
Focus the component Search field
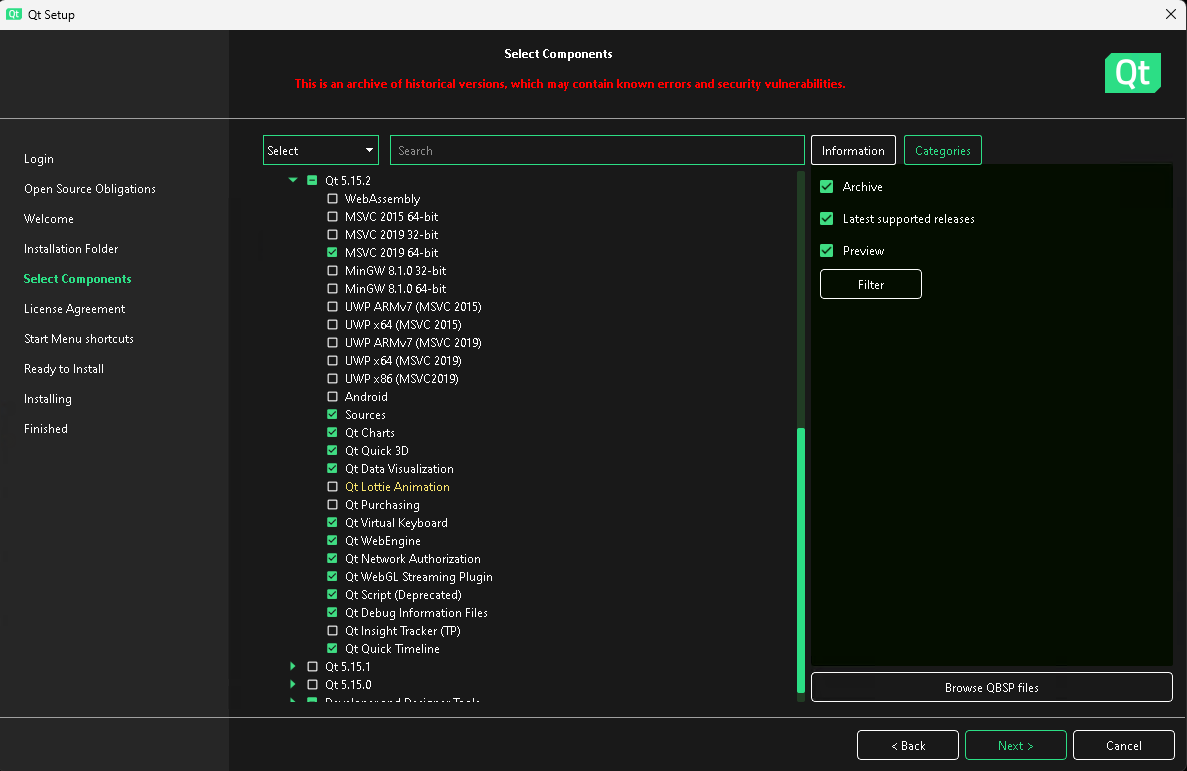(x=597, y=150)
